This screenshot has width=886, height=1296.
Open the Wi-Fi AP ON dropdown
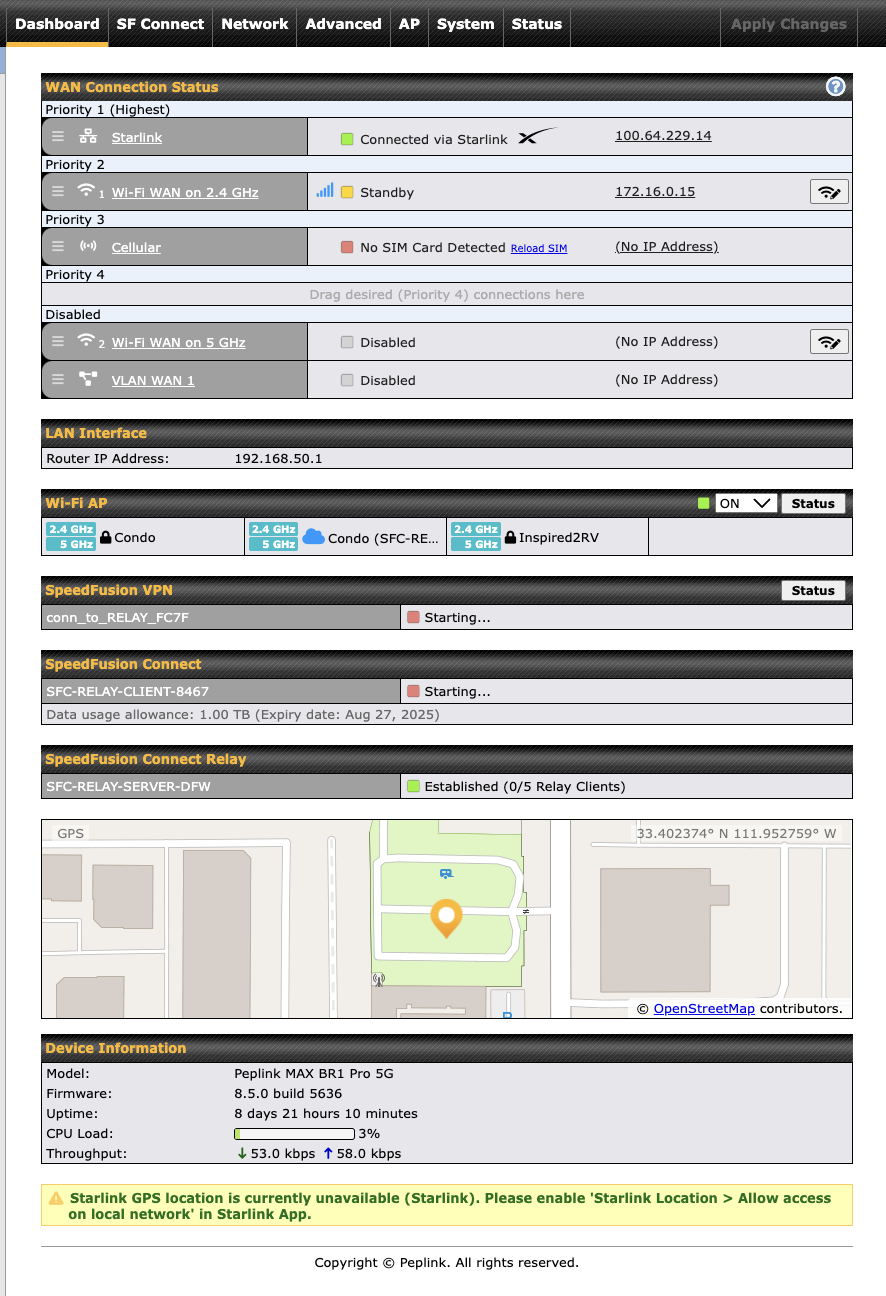[745, 503]
